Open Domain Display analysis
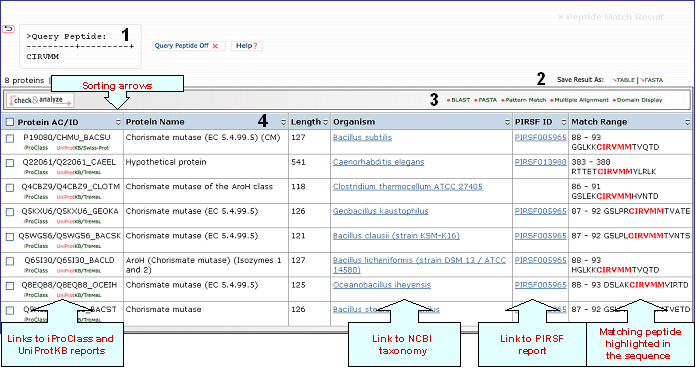The width and height of the screenshot is (696, 368). click(x=638, y=100)
